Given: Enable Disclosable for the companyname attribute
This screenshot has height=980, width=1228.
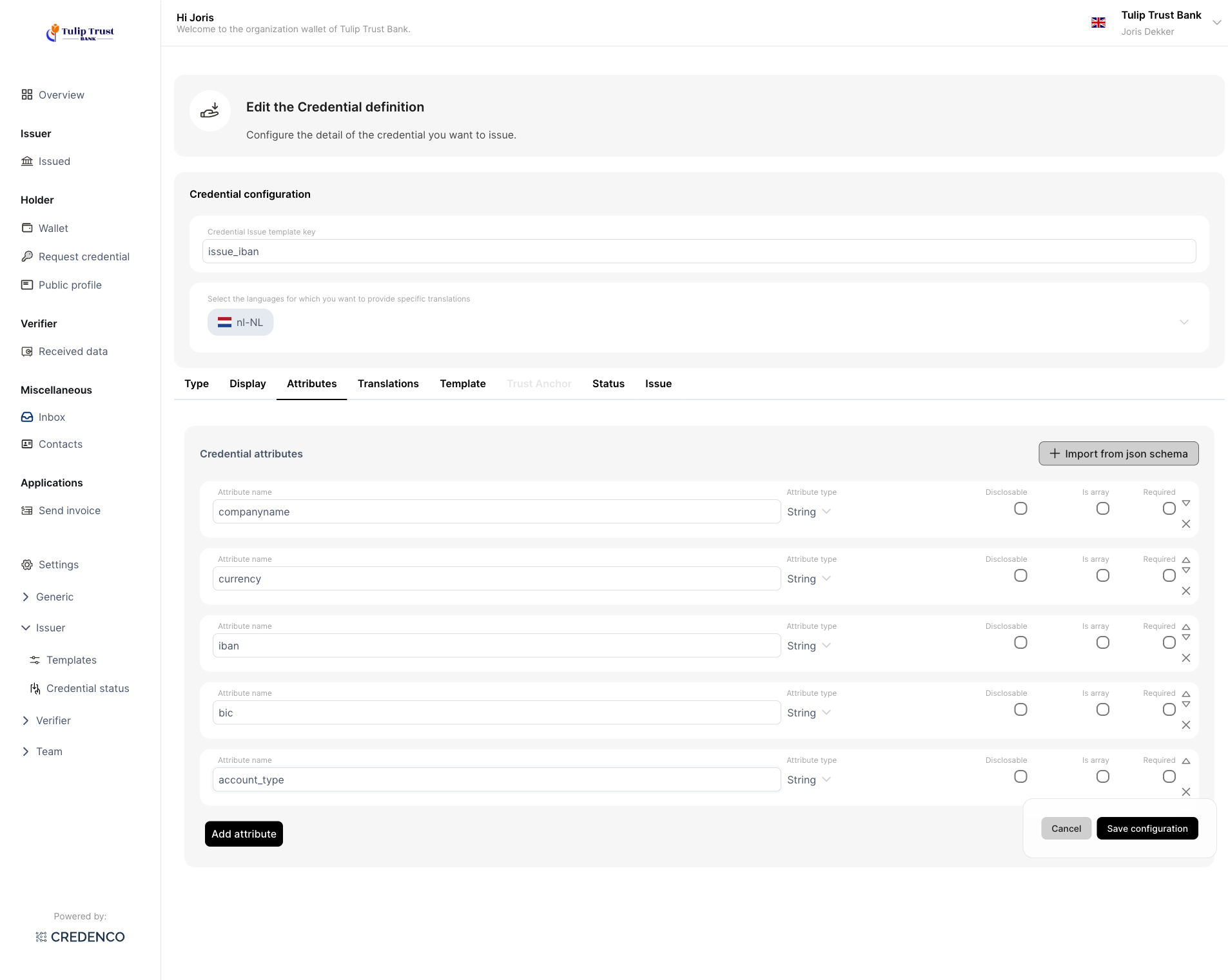Looking at the screenshot, I should click(1020, 508).
